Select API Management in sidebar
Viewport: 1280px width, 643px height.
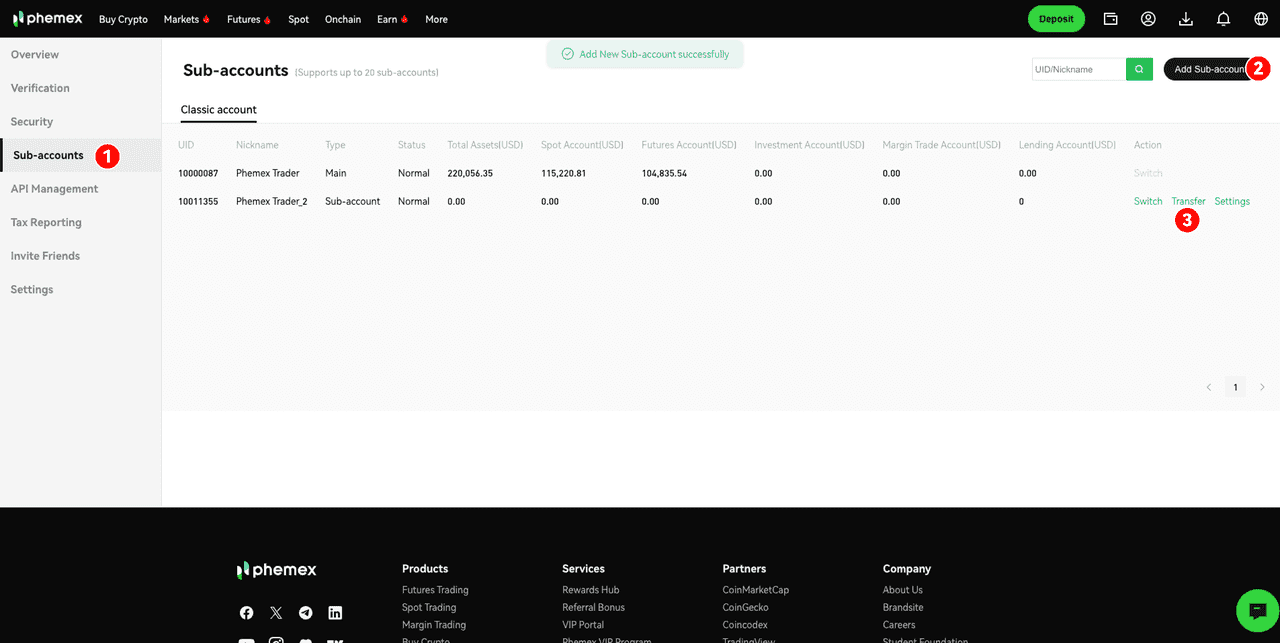pos(54,189)
